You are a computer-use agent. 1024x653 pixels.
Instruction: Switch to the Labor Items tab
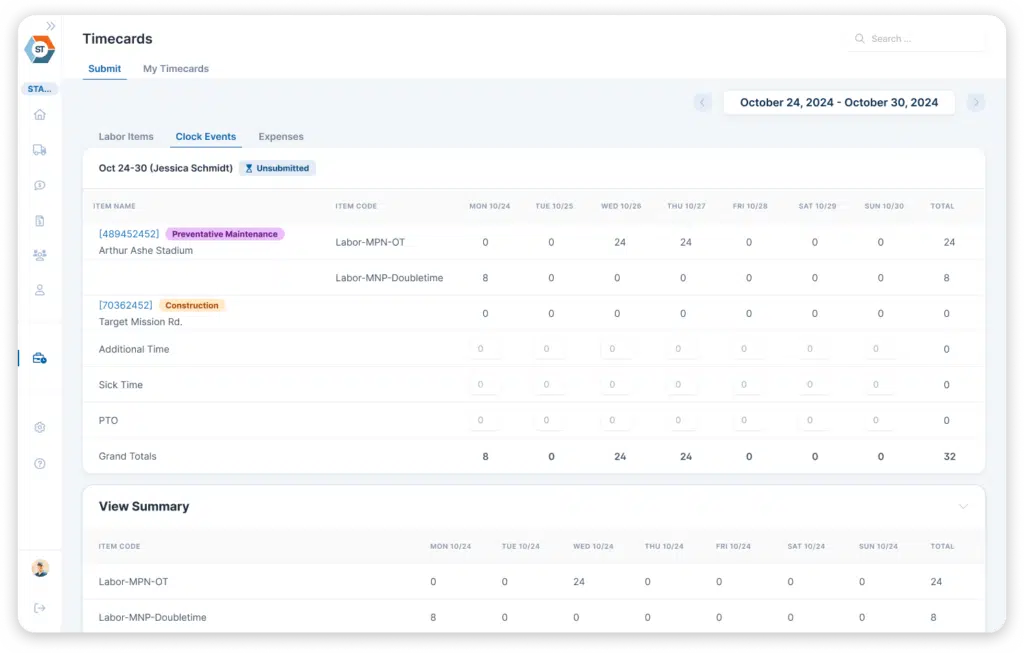coord(126,137)
